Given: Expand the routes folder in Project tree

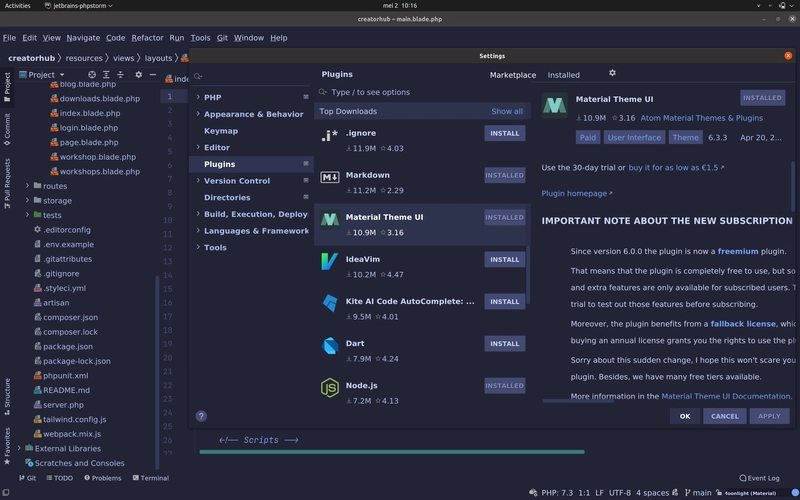Looking at the screenshot, I should coord(28,186).
